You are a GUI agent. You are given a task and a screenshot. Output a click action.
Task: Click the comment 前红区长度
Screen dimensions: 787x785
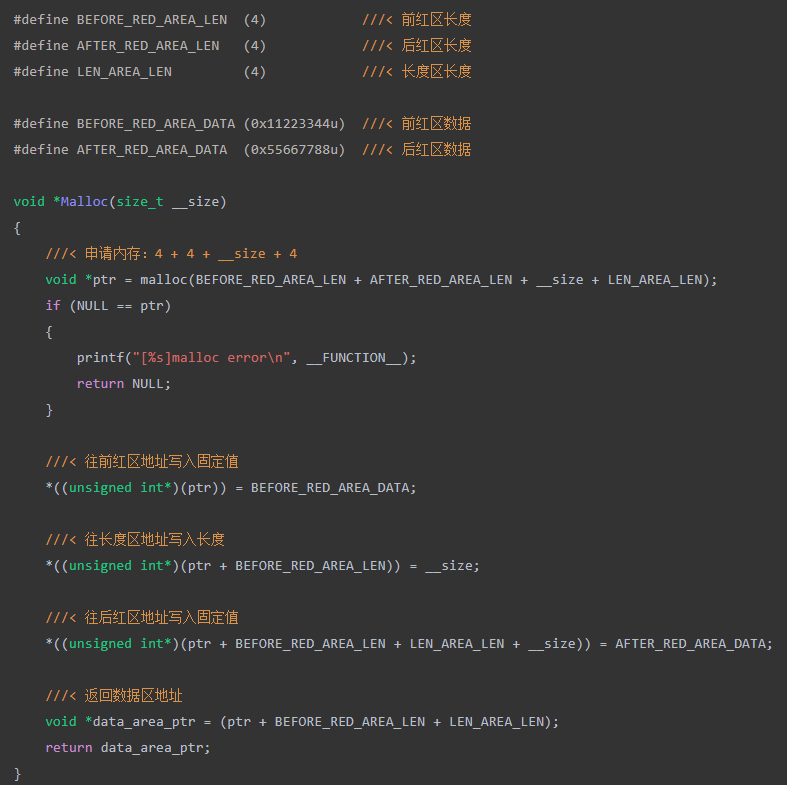click(436, 20)
